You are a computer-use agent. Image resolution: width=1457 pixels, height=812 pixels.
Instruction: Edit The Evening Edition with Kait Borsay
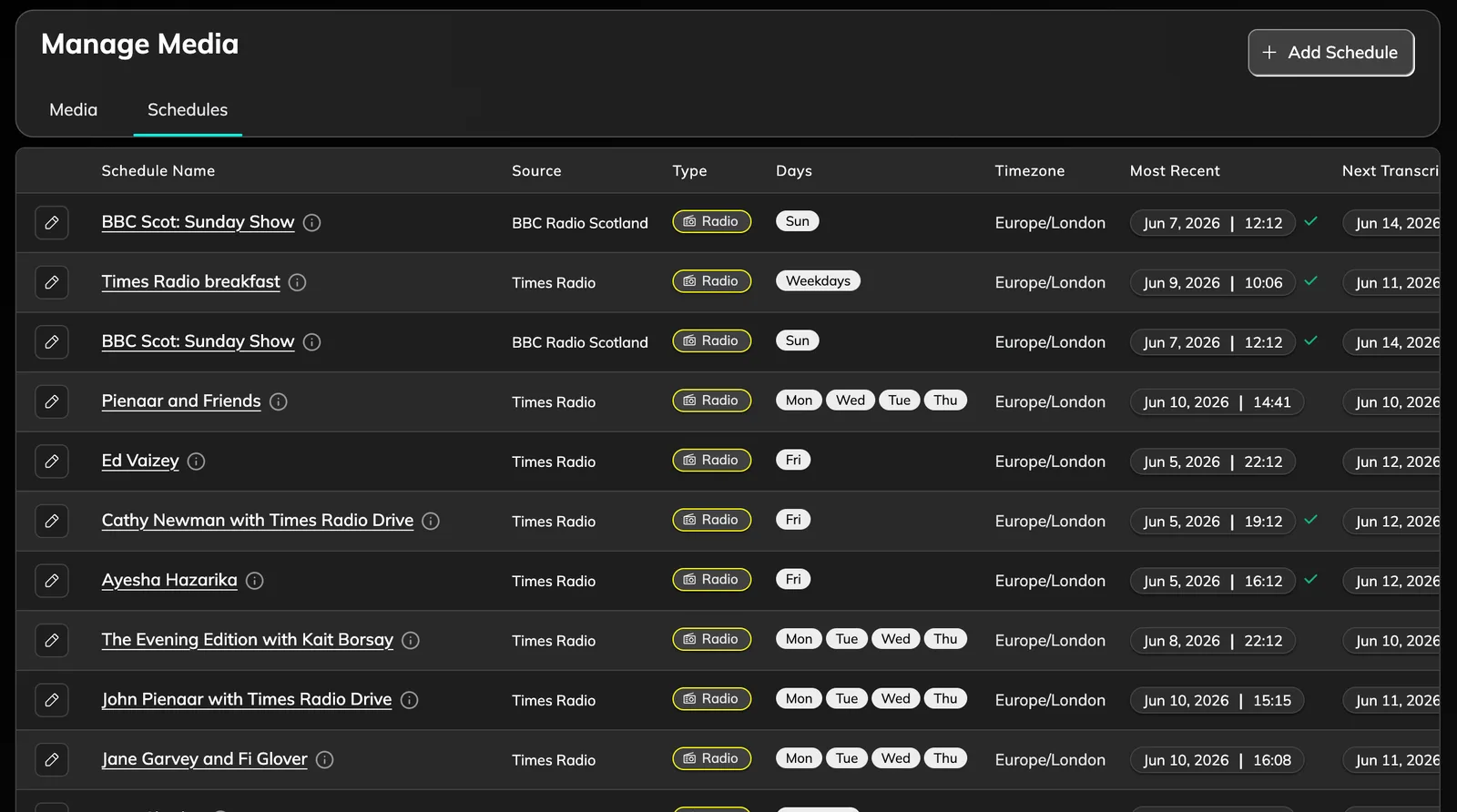(x=52, y=640)
